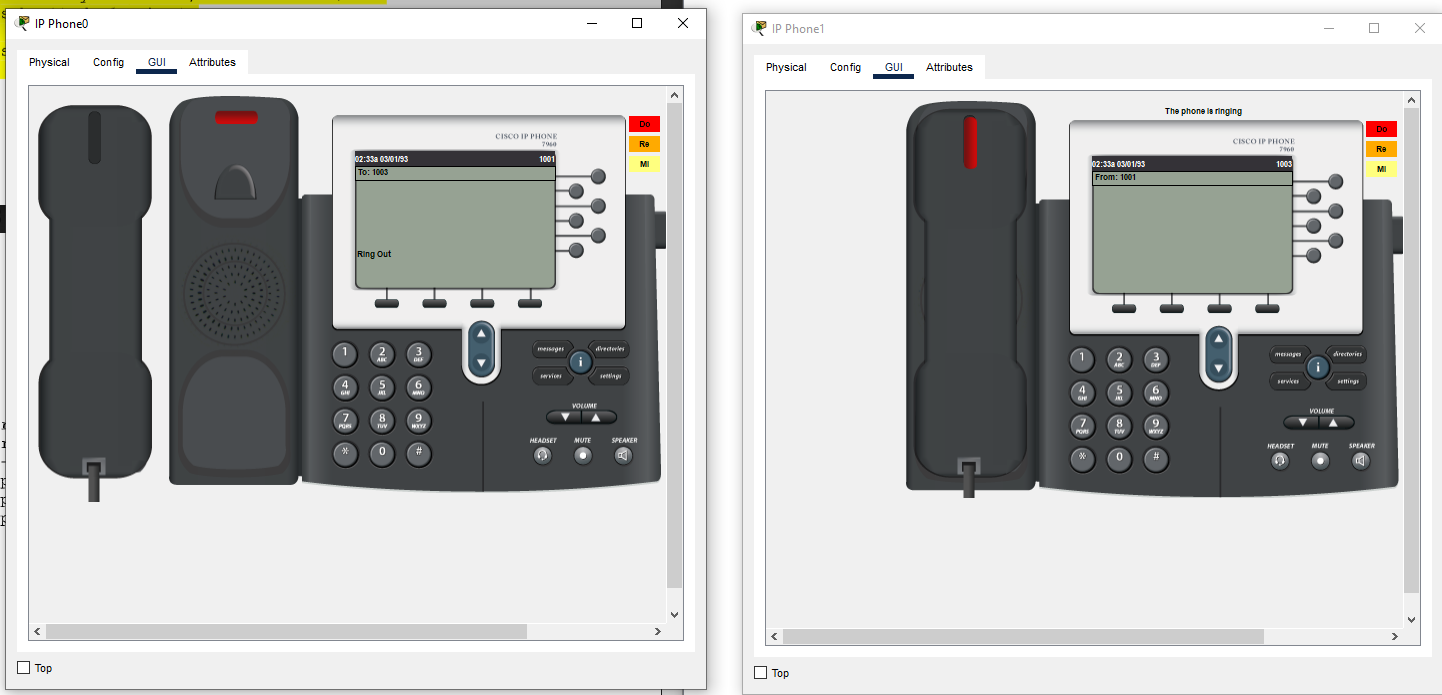Open directories button on IP Phone1
This screenshot has height=695, width=1442.
point(1347,354)
